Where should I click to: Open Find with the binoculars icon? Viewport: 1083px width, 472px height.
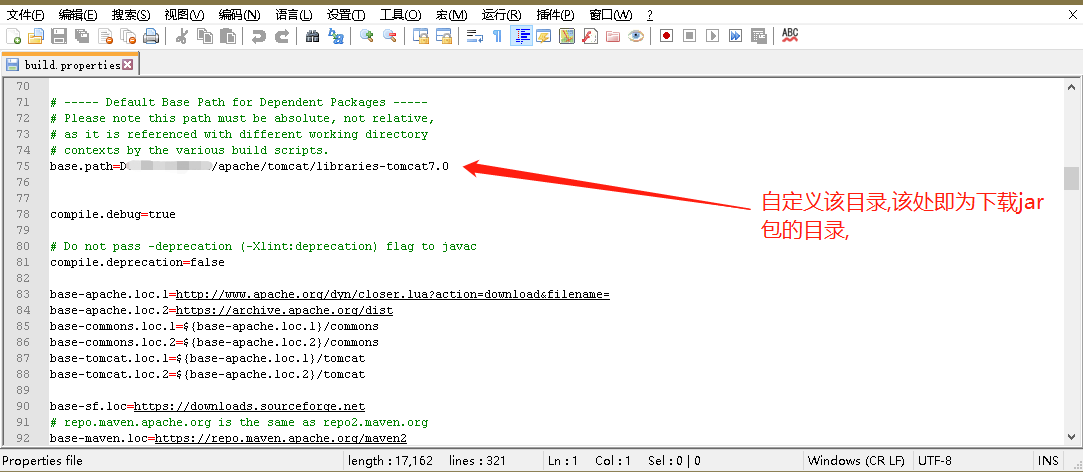(312, 36)
